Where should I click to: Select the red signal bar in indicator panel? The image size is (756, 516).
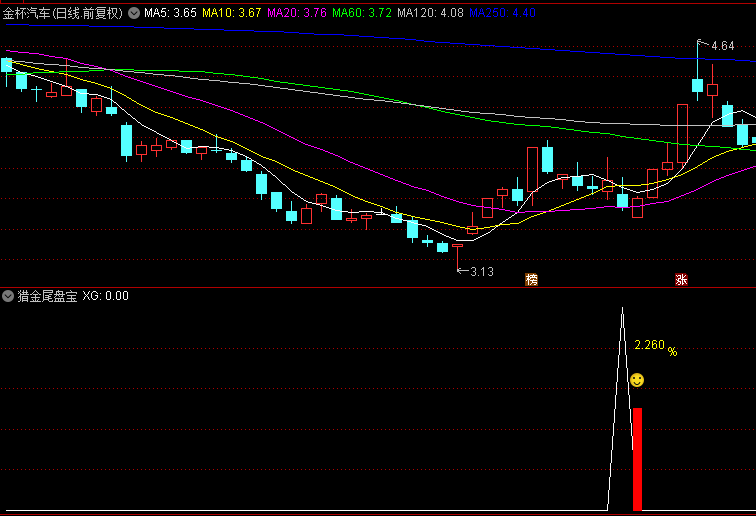coord(637,459)
